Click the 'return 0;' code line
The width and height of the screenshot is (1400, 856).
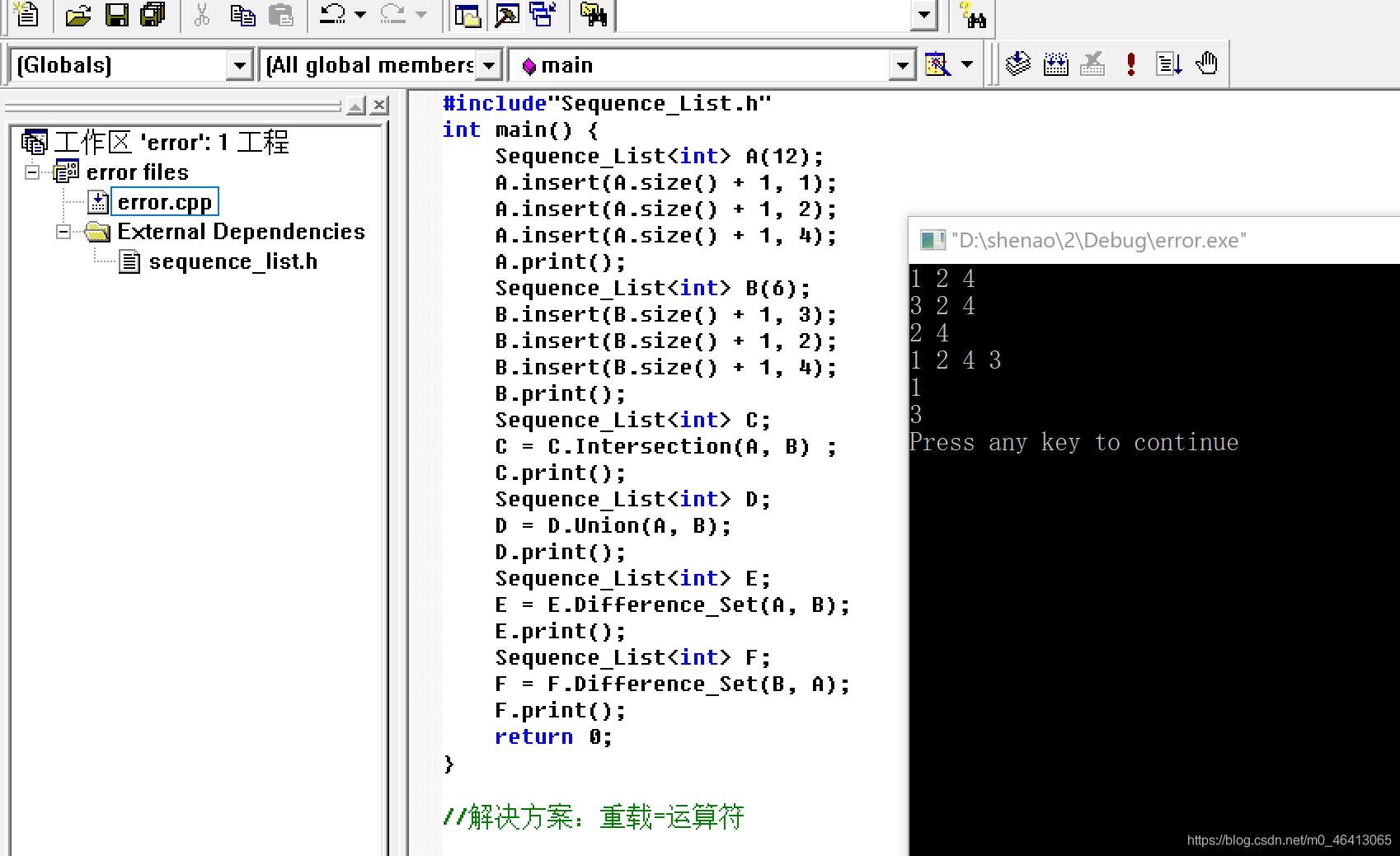[553, 736]
